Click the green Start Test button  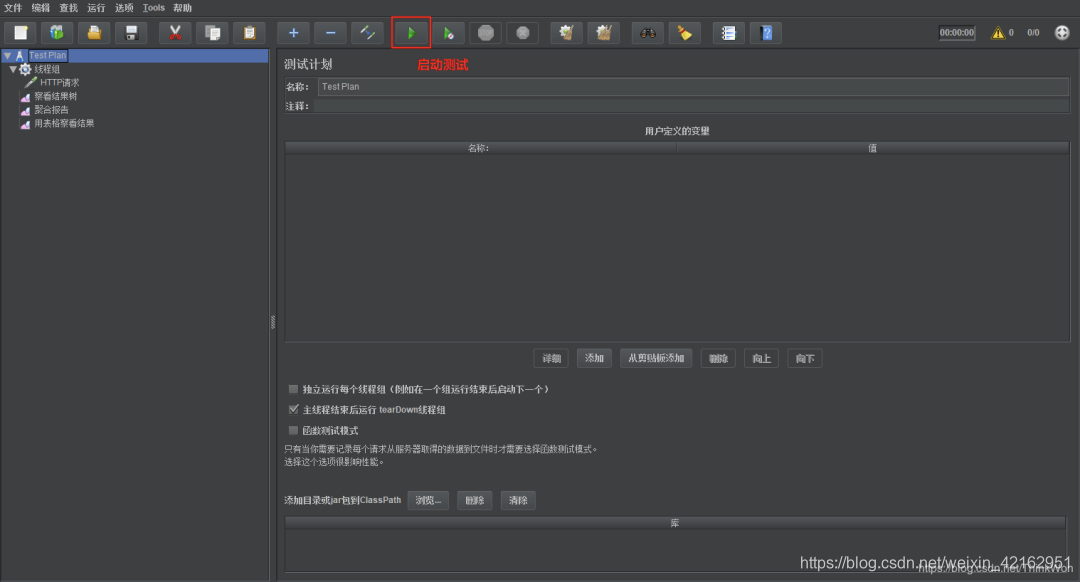pyautogui.click(x=411, y=32)
